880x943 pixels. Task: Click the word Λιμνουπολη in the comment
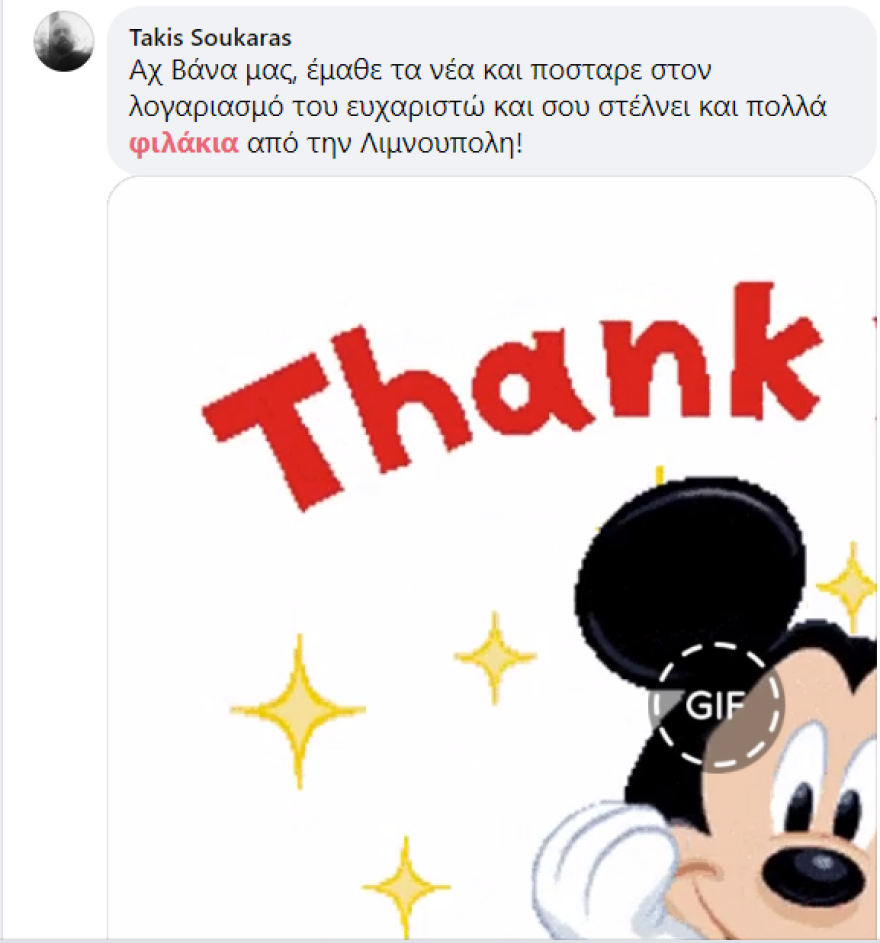437,144
